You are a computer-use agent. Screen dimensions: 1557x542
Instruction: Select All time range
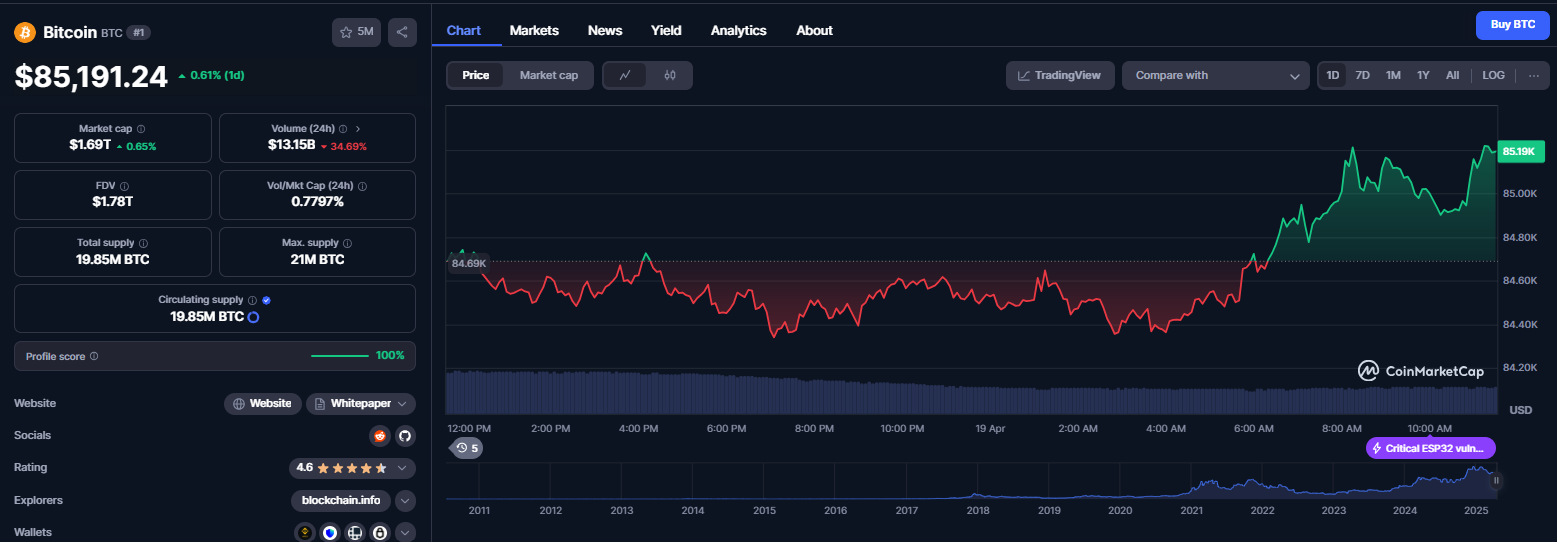coord(1452,75)
